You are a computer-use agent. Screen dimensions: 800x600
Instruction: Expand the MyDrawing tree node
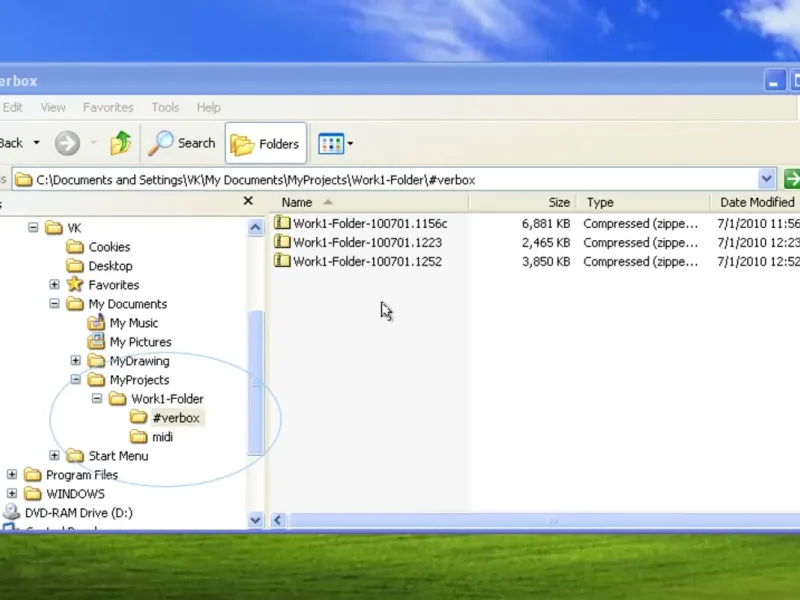click(76, 361)
